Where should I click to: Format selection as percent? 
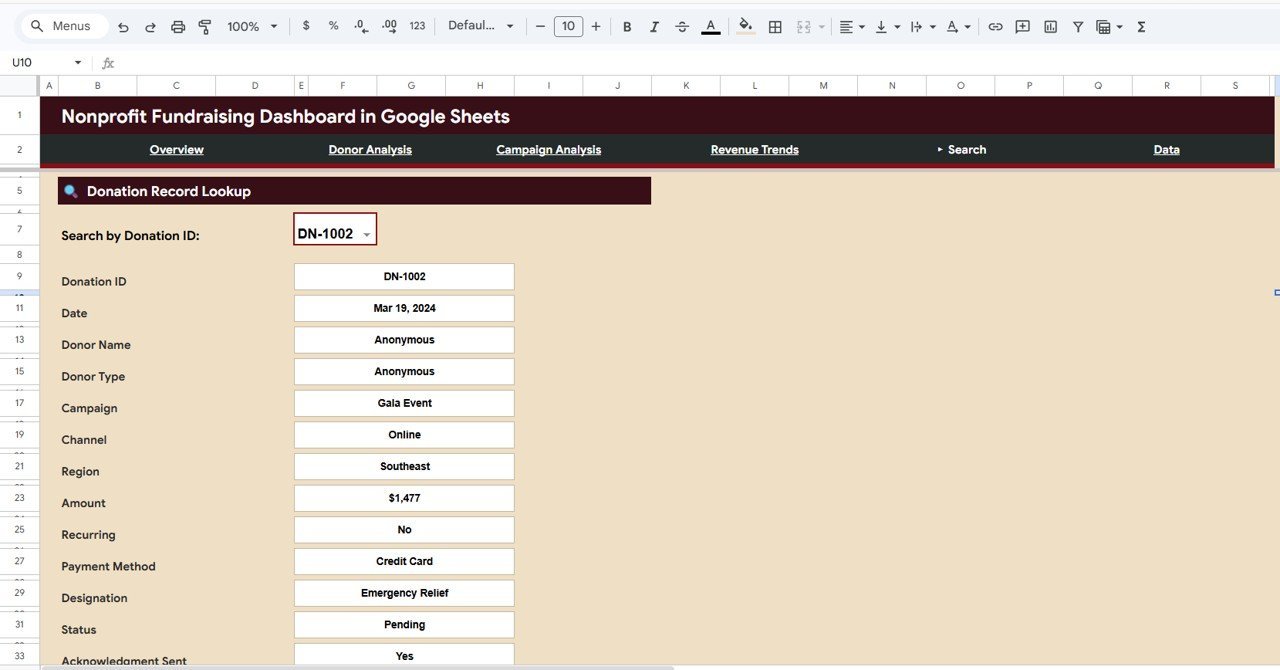point(333,26)
